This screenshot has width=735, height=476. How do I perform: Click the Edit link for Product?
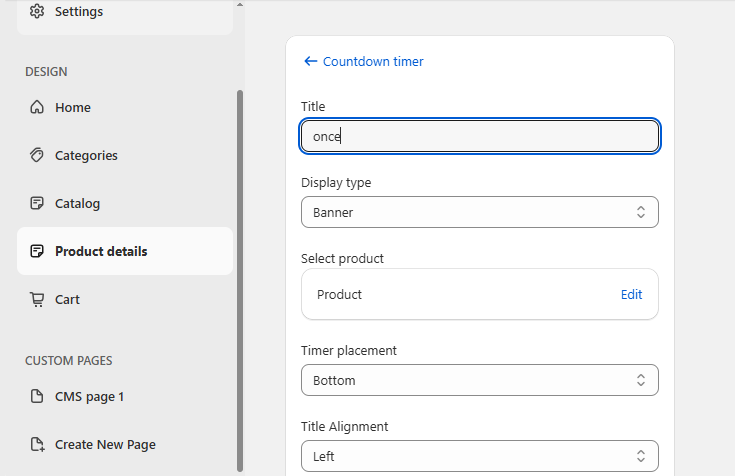(631, 295)
